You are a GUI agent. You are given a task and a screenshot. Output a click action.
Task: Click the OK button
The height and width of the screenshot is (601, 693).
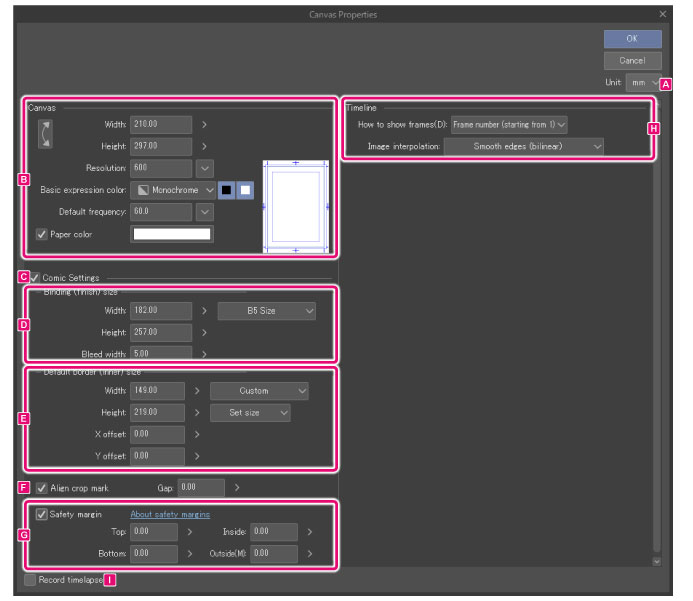(632, 39)
